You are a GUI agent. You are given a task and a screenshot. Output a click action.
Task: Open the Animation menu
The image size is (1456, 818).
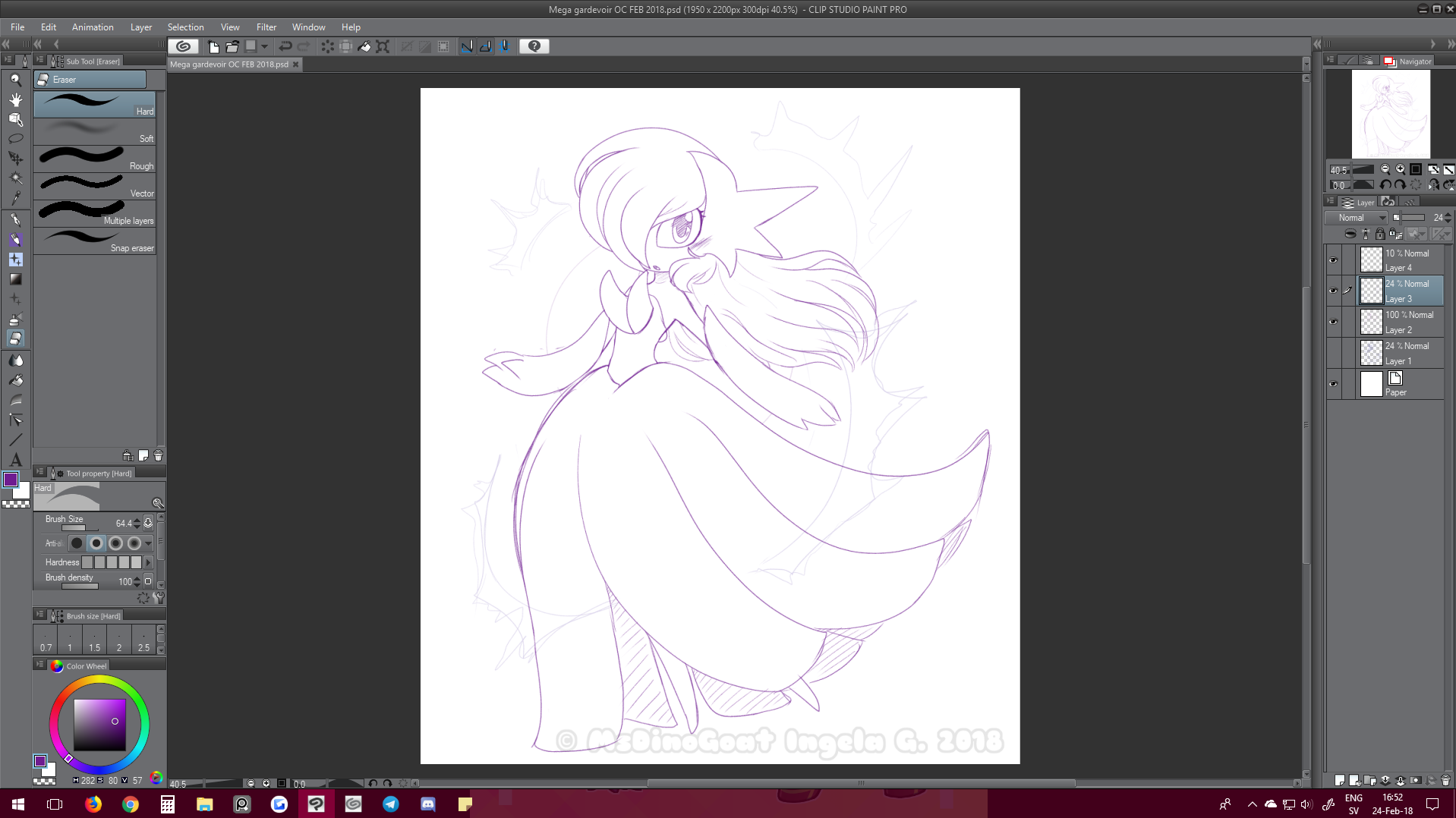click(x=93, y=27)
